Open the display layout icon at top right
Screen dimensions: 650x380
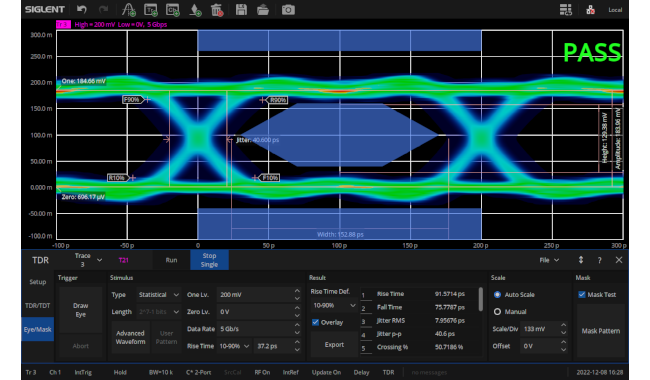565,9
